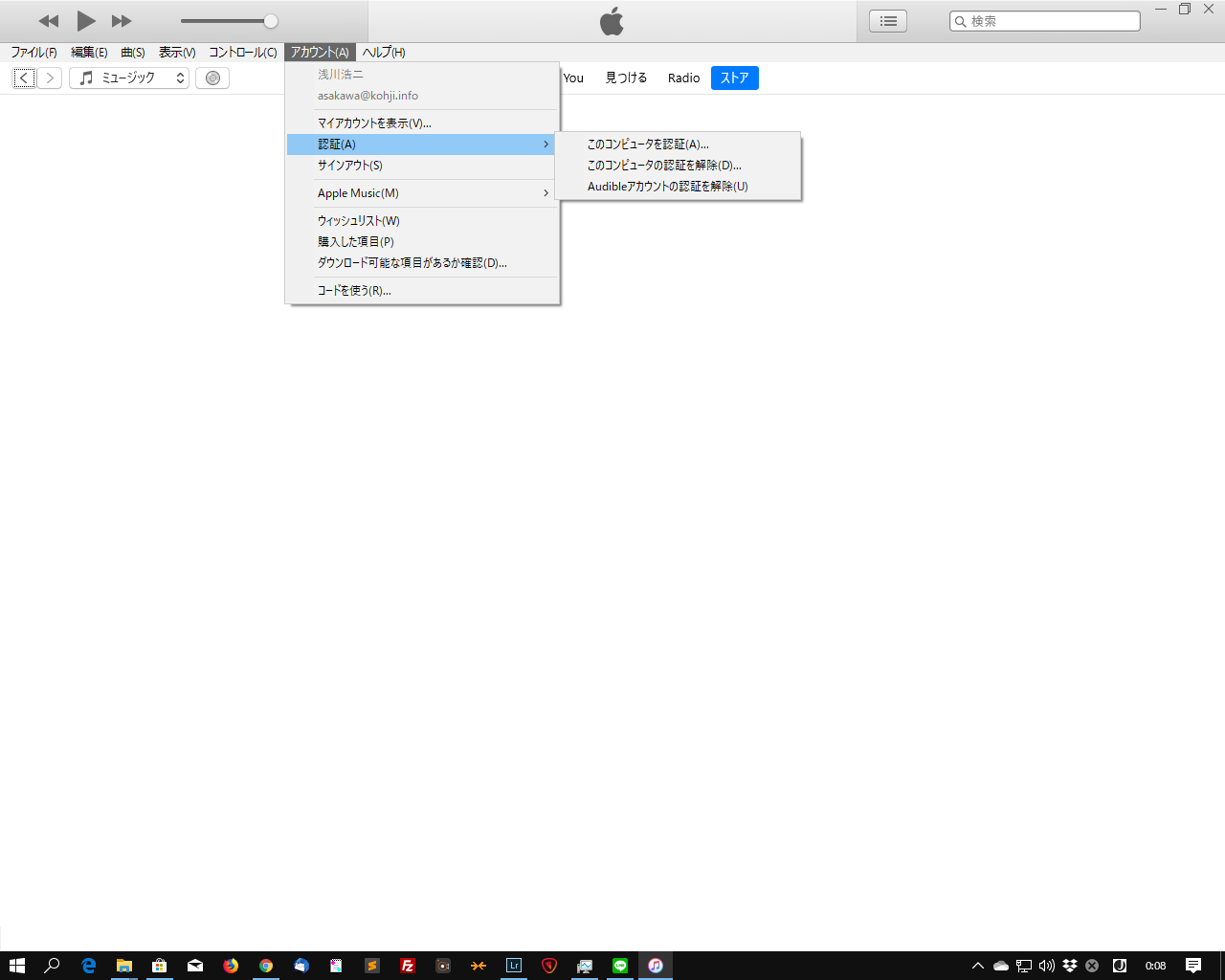Close the アカウント(A) menu in the menu bar
The width and height of the screenshot is (1225, 980).
[320, 53]
